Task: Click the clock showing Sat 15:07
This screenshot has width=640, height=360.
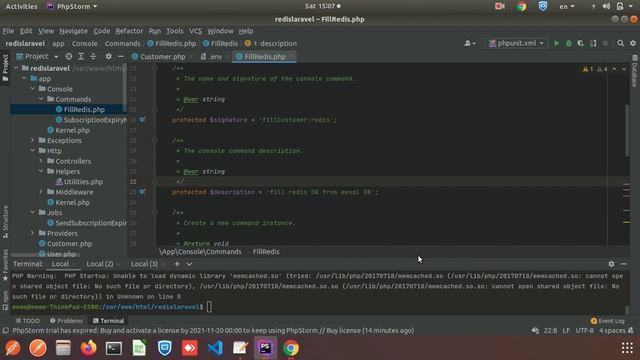Action: tap(322, 6)
